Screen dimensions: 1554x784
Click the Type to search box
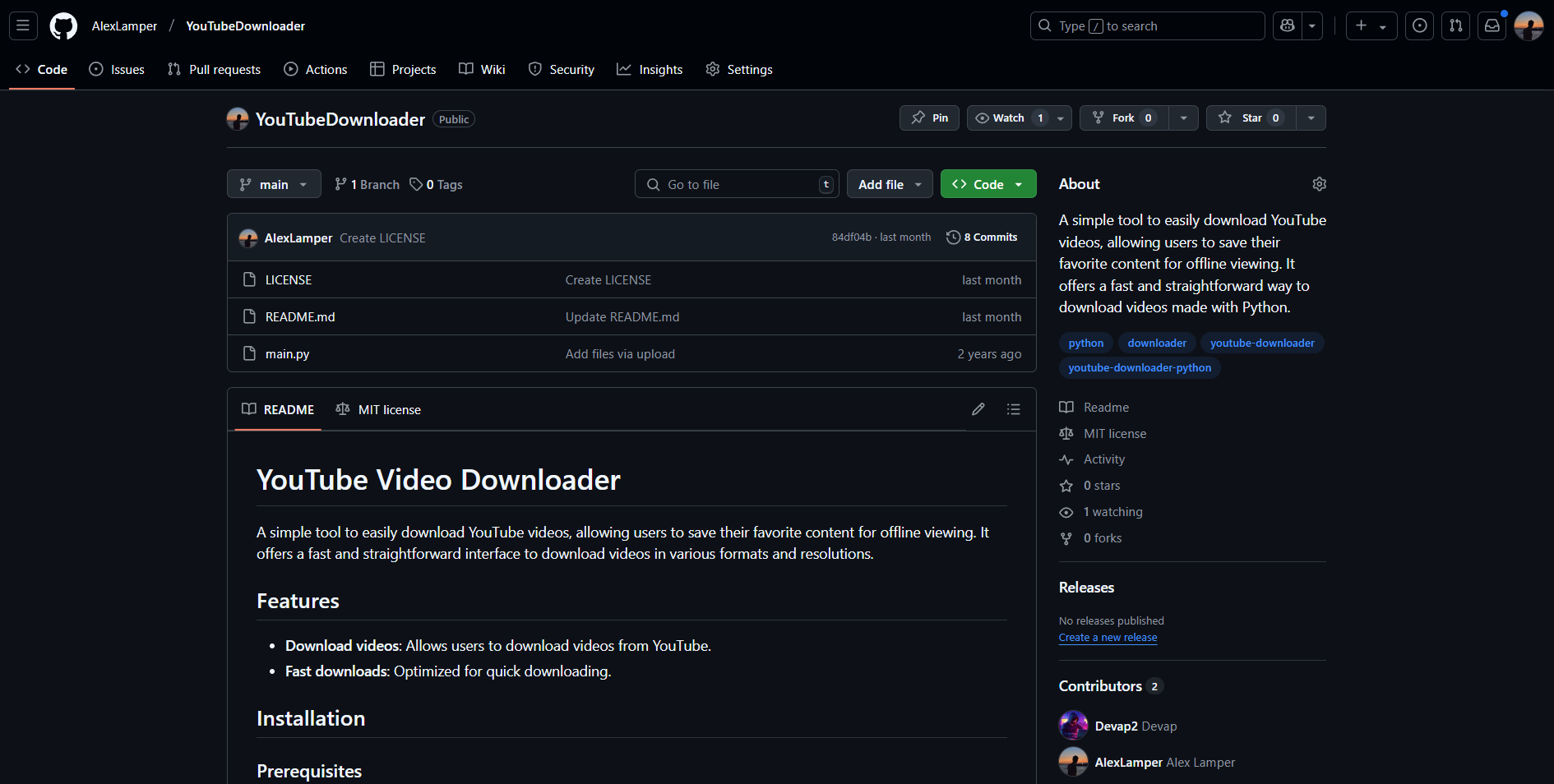[x=1147, y=25]
